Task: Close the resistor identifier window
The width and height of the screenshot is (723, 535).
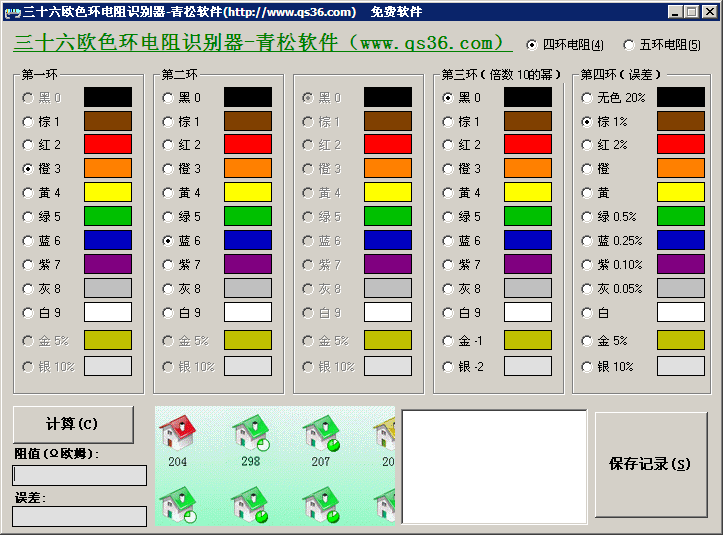Action: (709, 12)
